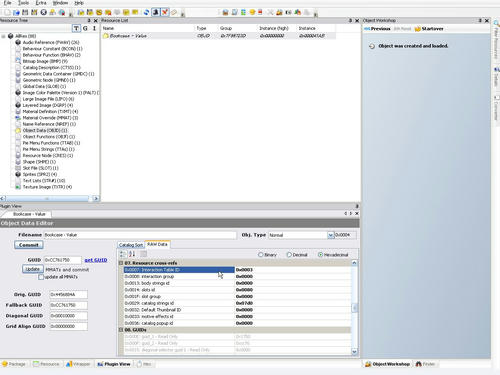Collapse the 08. GUIDs section
500x375 pixels.
(121, 330)
